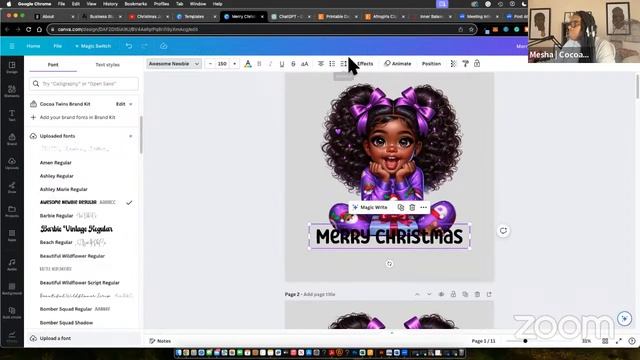Open the Background panel in the sidebar

(x=12, y=289)
